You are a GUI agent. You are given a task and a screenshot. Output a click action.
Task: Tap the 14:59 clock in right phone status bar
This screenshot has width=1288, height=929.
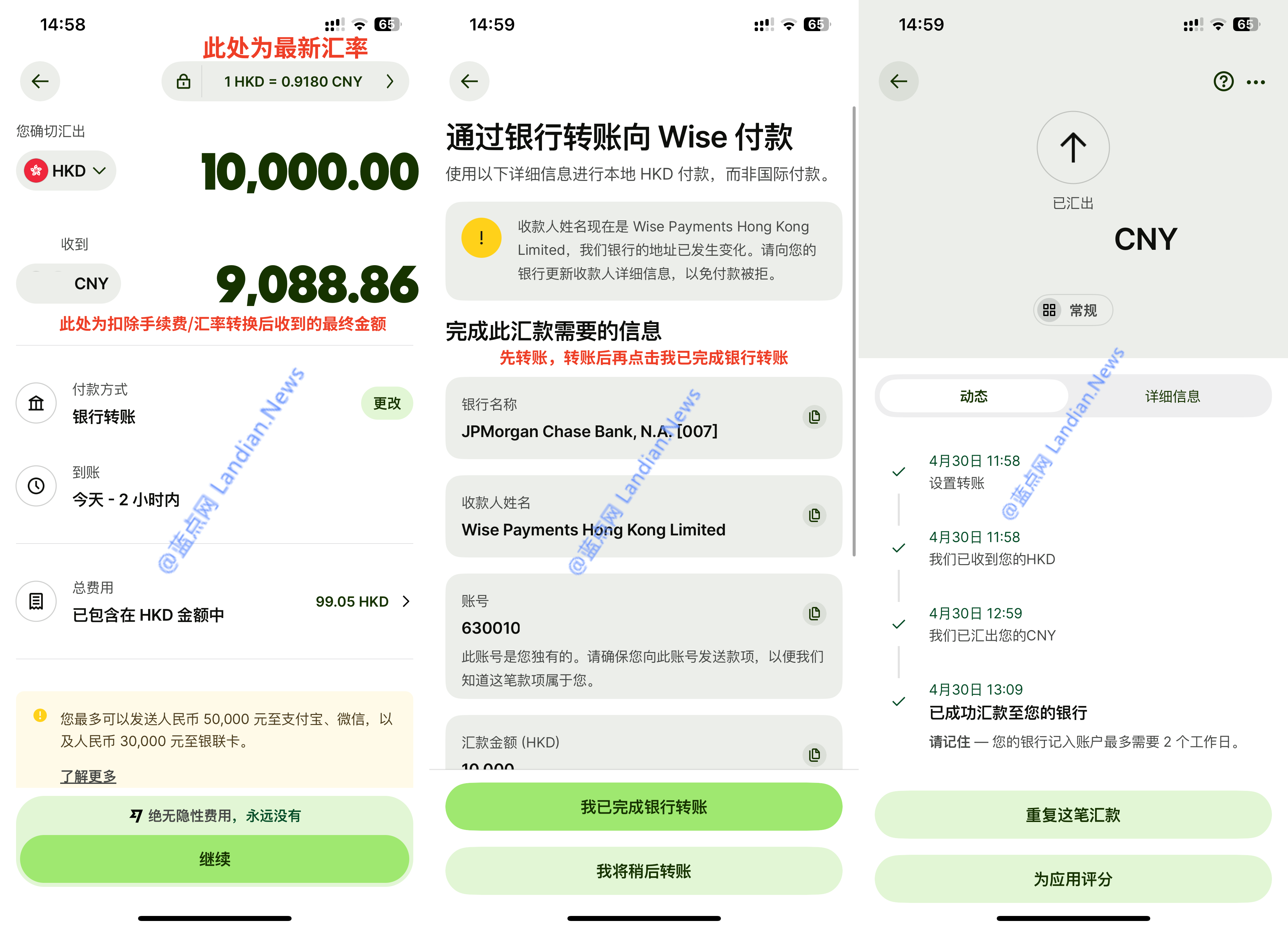tap(921, 24)
